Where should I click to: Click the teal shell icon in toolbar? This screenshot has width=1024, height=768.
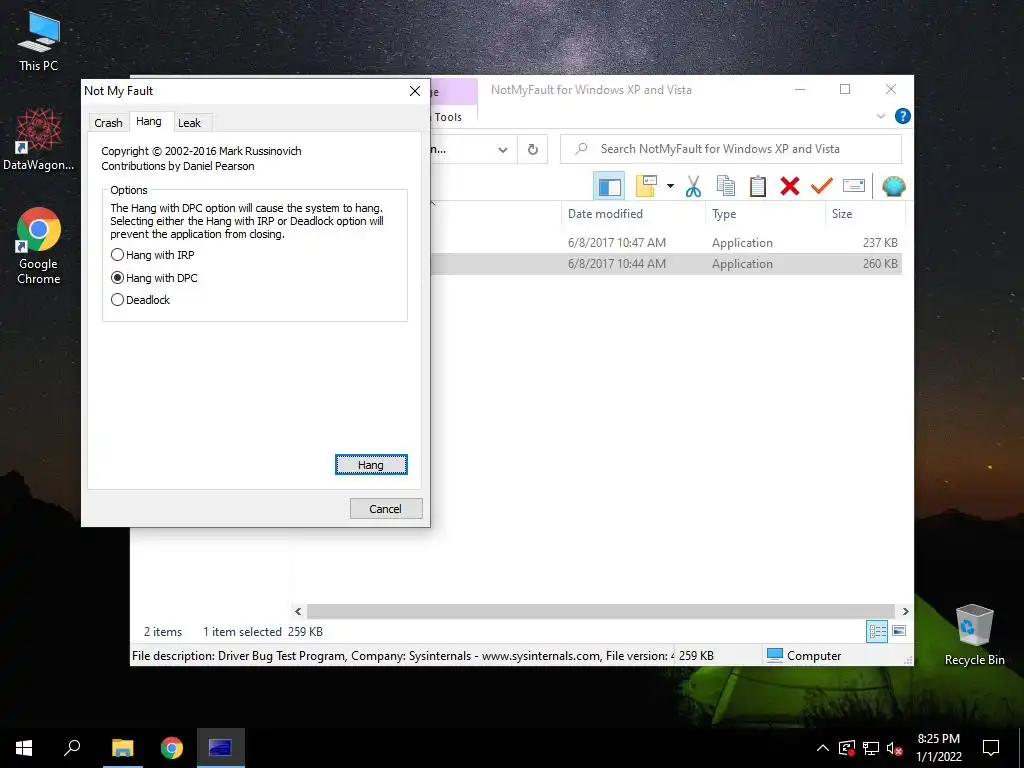(x=893, y=186)
